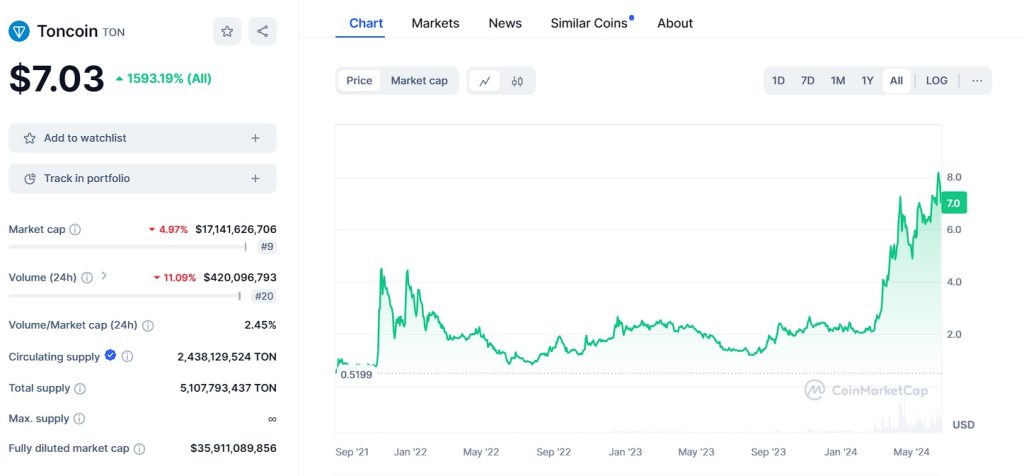Open the chart more options ellipsis
Viewport: 1024px width, 476px height.
tap(977, 81)
